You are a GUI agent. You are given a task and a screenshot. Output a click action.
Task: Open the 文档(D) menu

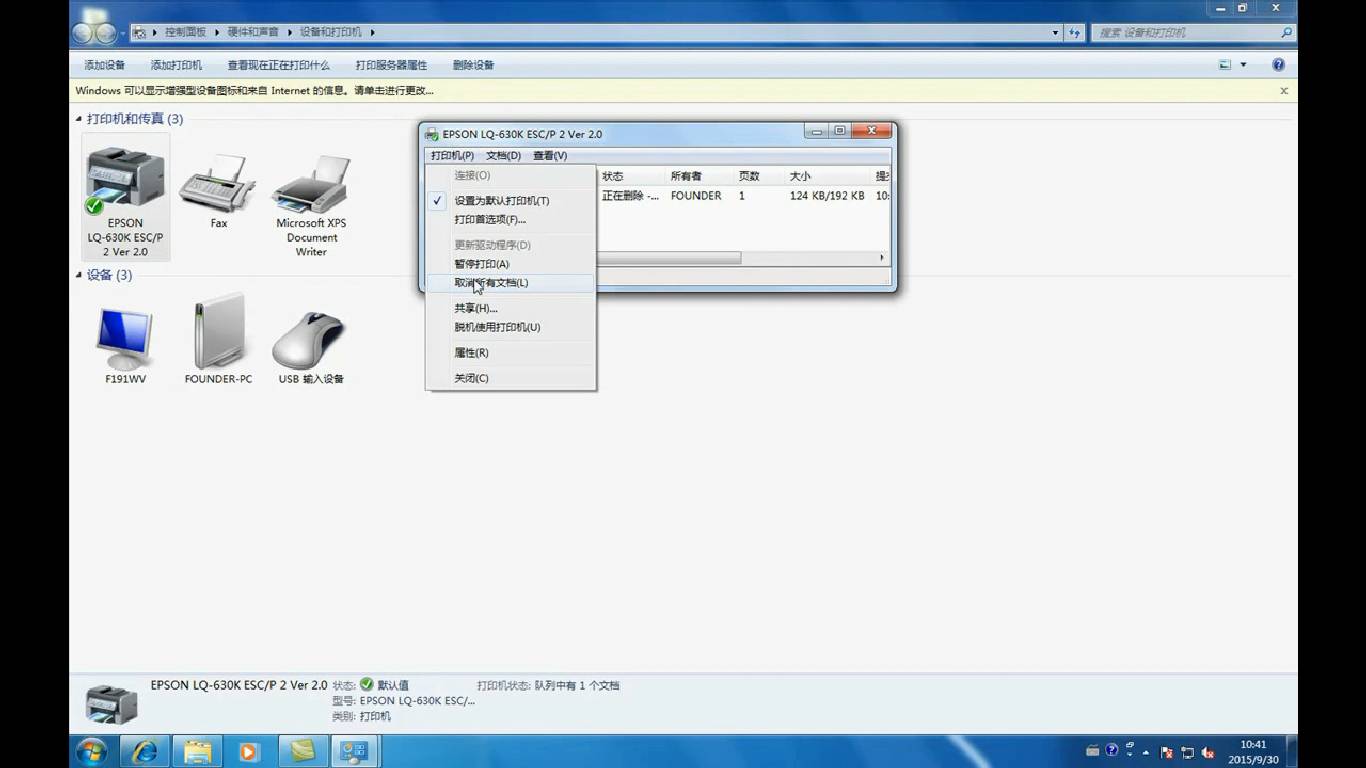click(503, 155)
